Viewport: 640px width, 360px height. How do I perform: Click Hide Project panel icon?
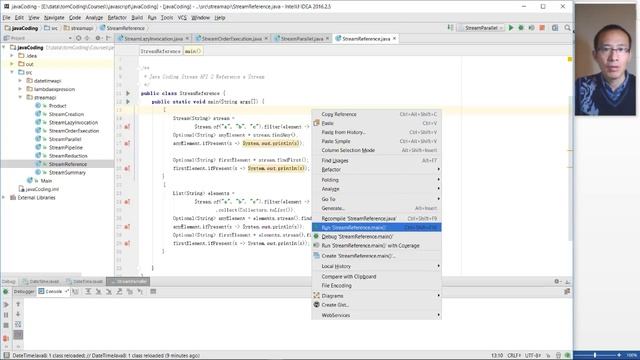click(x=108, y=38)
